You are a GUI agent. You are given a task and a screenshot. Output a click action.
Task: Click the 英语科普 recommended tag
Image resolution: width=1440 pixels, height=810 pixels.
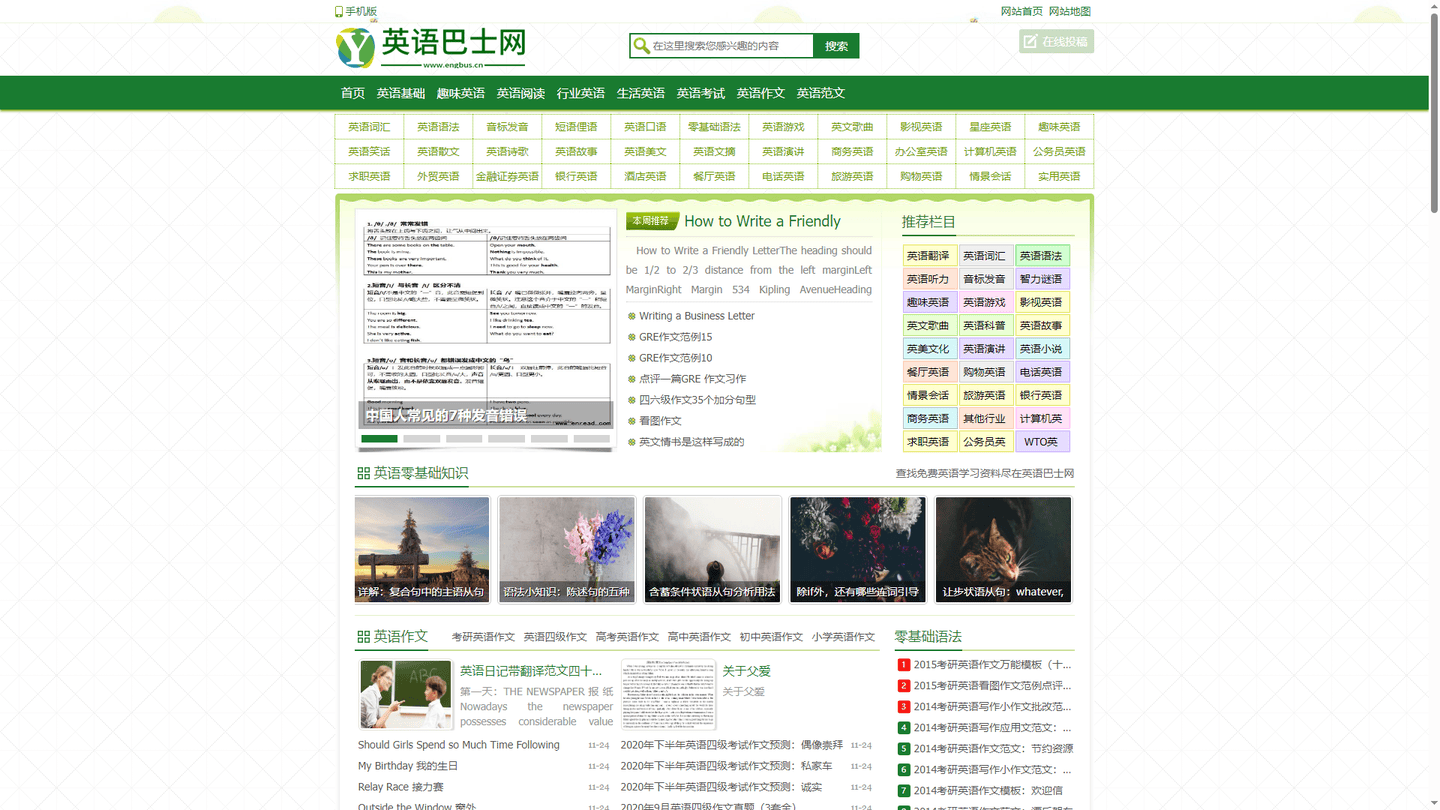point(985,325)
